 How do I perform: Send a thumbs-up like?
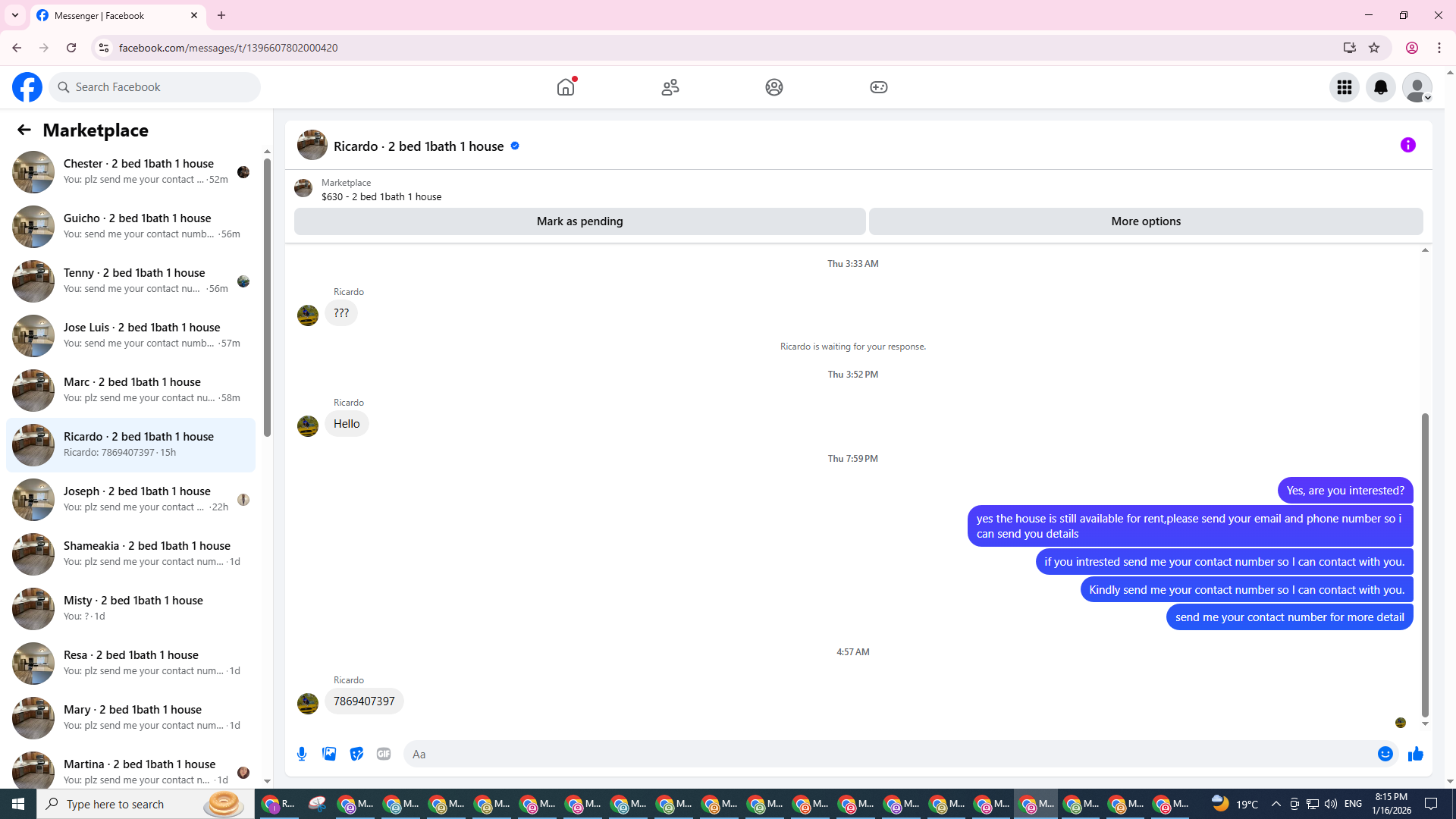coord(1415,754)
